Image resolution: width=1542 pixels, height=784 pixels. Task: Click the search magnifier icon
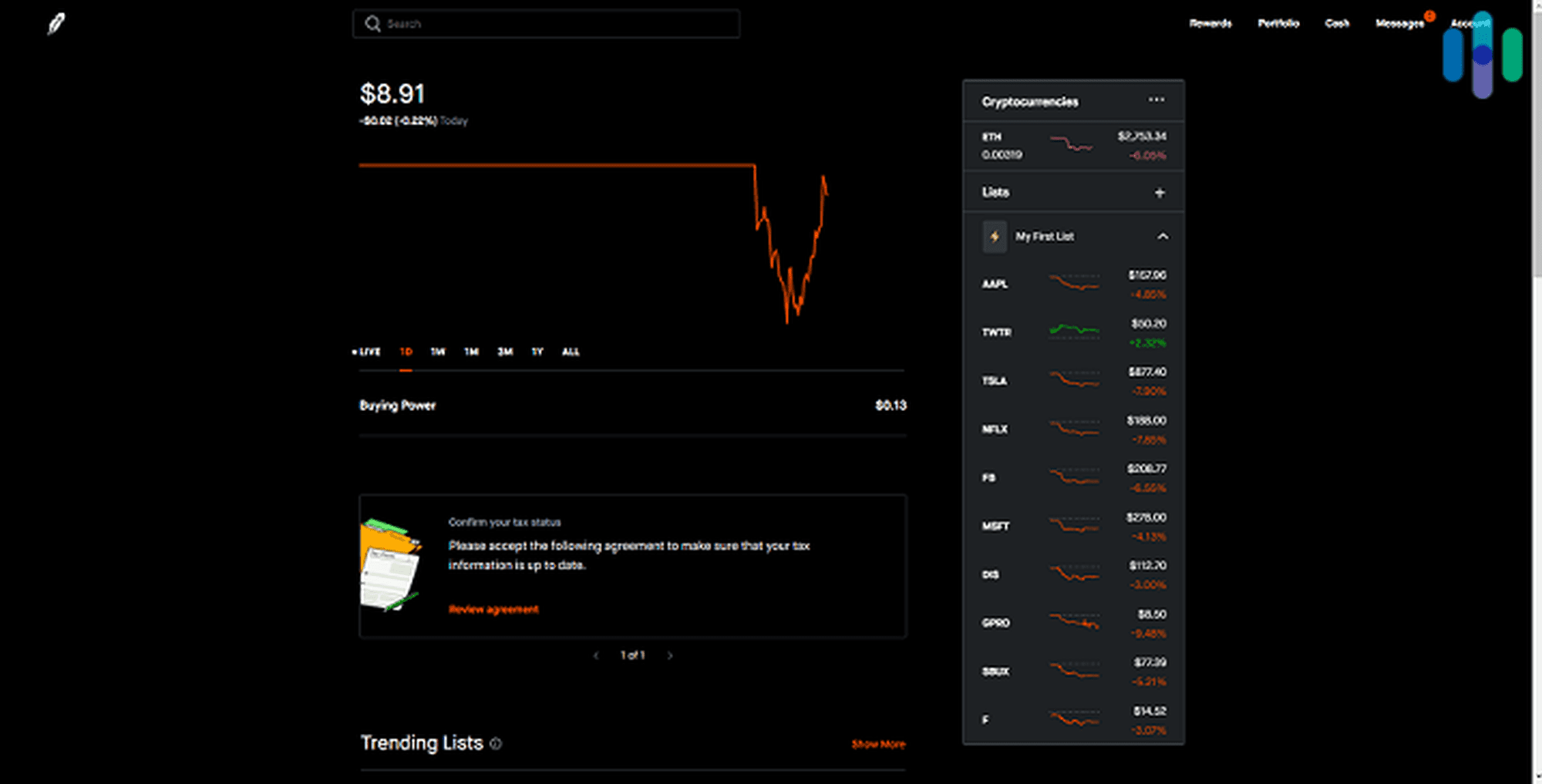coord(373,24)
